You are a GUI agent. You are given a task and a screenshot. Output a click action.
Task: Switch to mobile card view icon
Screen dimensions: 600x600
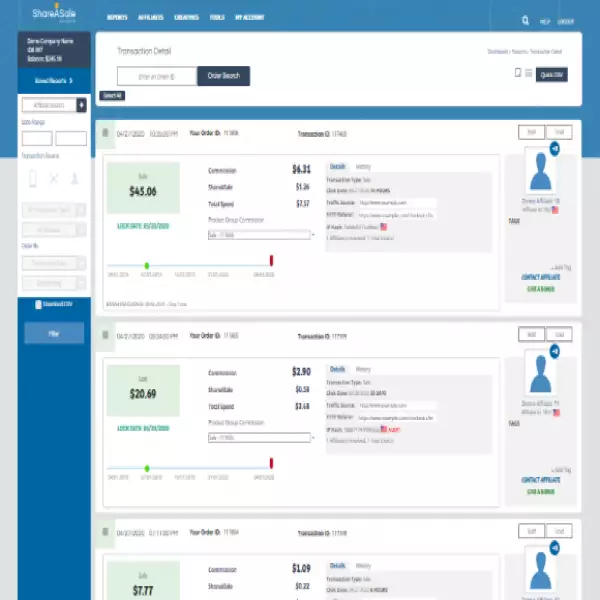coord(517,73)
